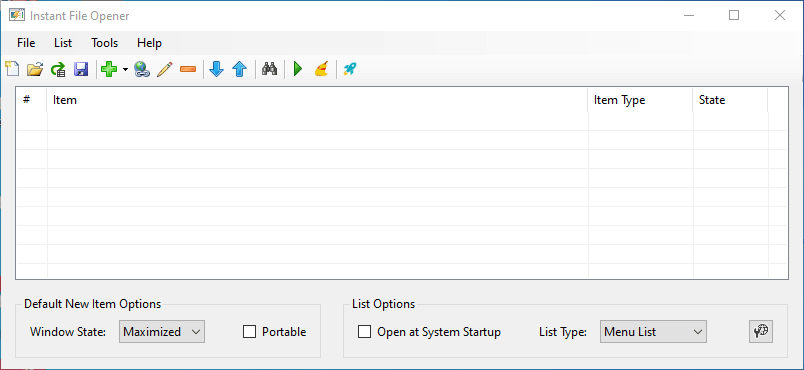Create a new list with the blank page icon
This screenshot has height=370, width=804.
point(12,69)
